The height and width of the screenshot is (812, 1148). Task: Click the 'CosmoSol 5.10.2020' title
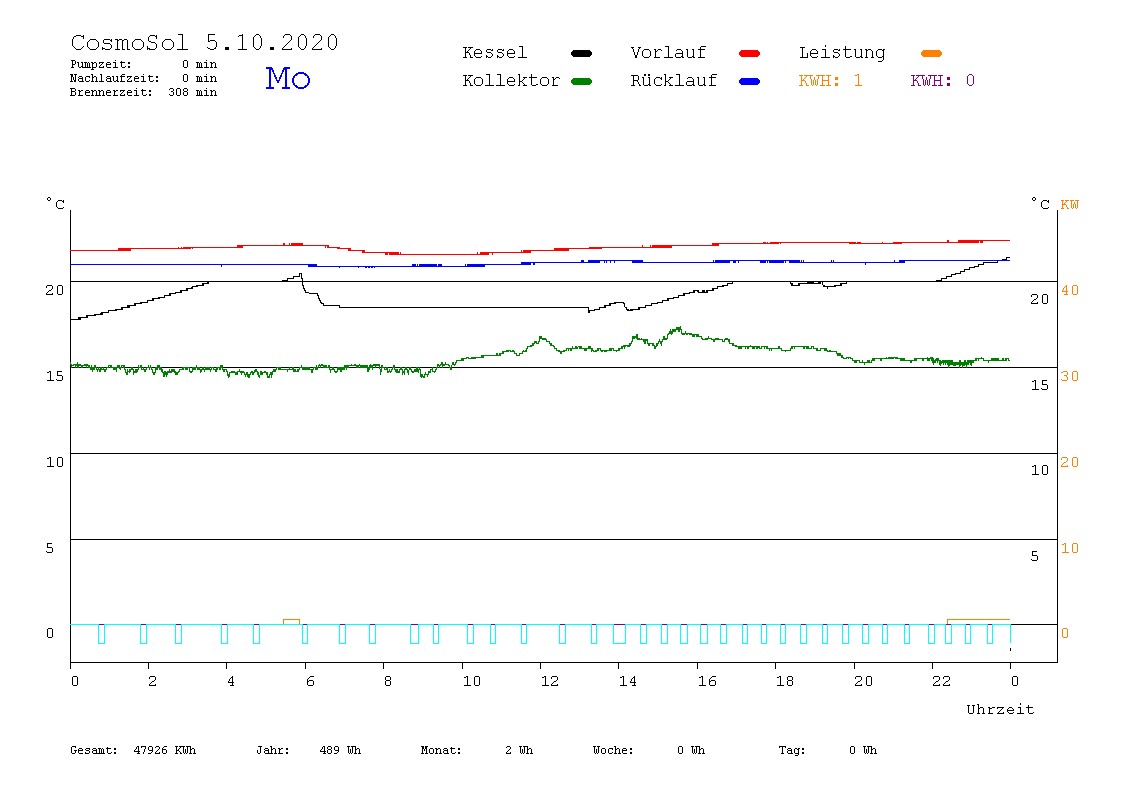(204, 42)
